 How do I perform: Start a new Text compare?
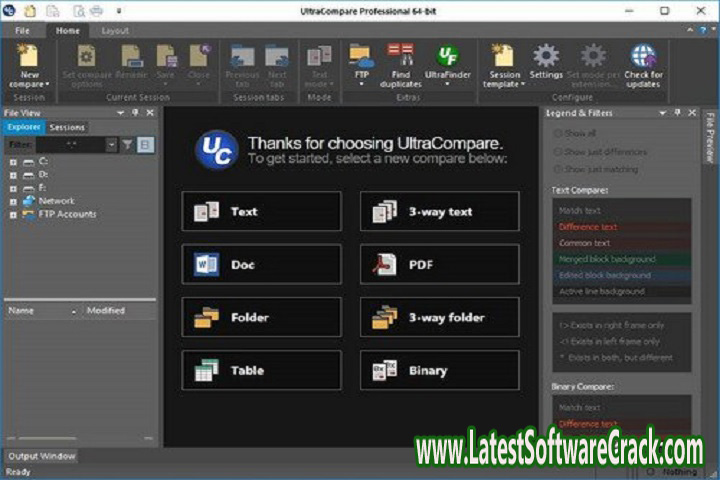tap(262, 211)
